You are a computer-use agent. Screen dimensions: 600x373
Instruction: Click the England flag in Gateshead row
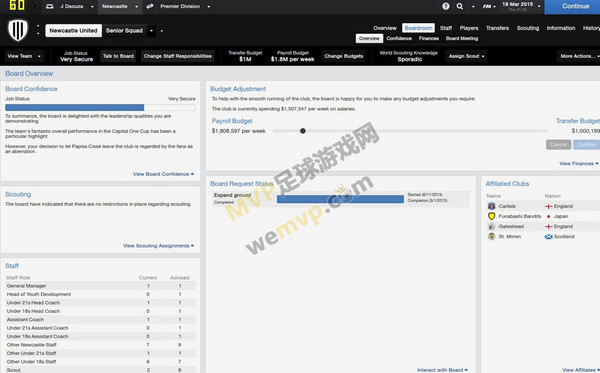[x=548, y=226]
